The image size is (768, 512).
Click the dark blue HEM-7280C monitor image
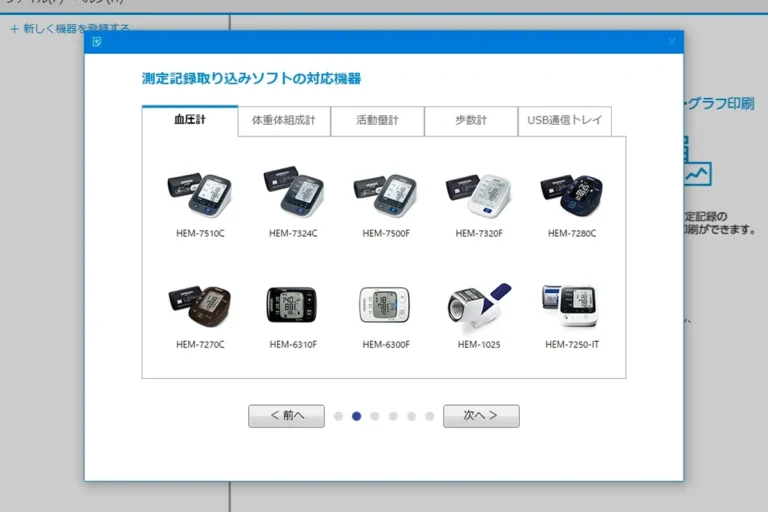tap(572, 195)
